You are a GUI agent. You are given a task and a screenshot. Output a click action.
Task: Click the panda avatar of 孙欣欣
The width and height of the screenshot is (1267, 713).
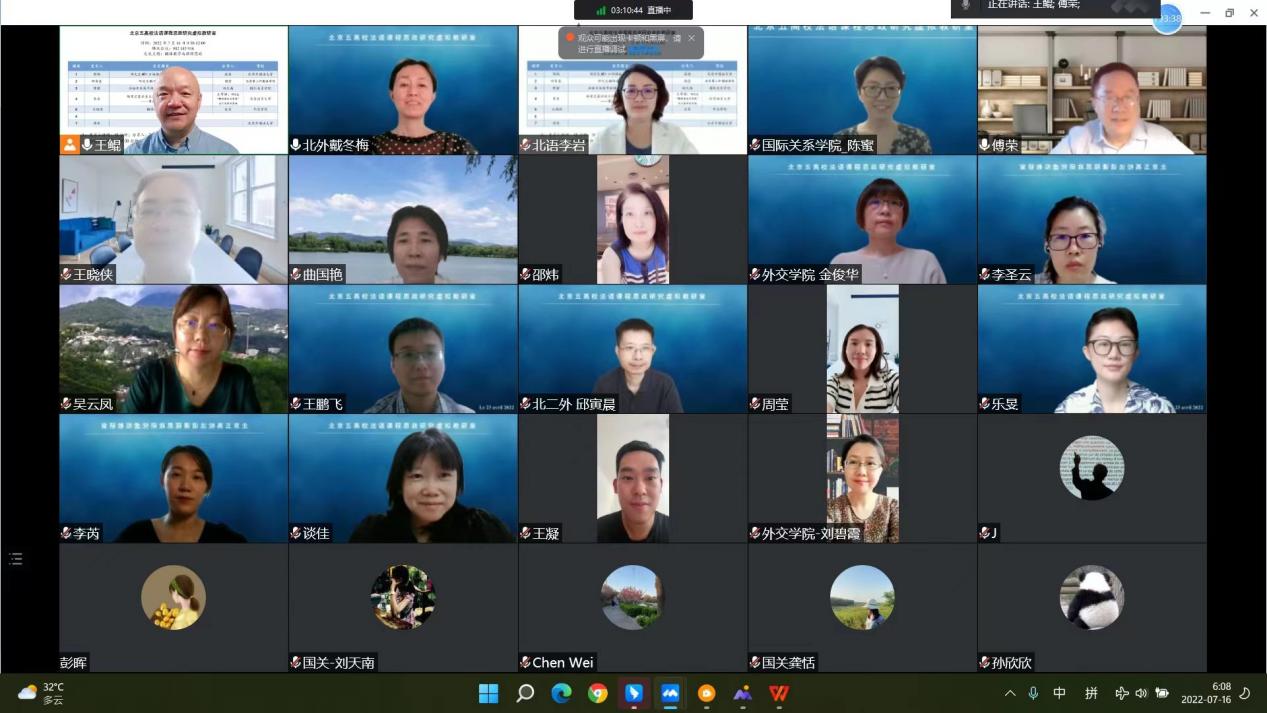1092,597
